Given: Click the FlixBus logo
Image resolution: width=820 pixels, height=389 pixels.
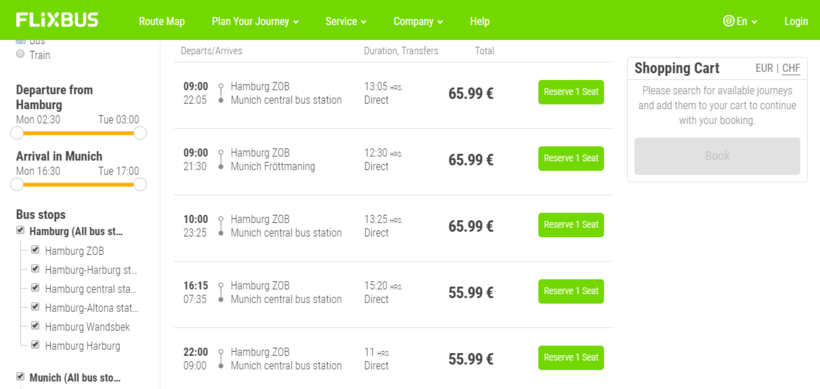Looking at the screenshot, I should pos(57,20).
